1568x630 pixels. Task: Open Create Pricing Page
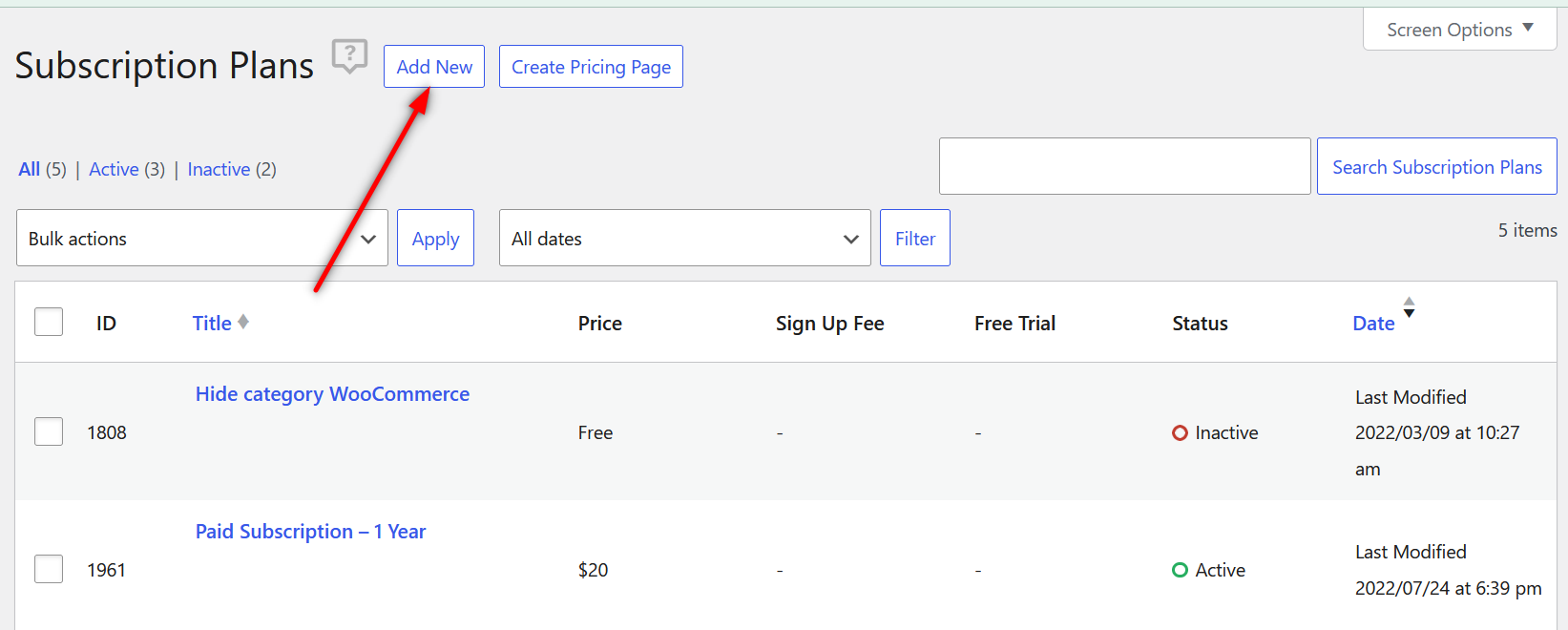(x=591, y=66)
